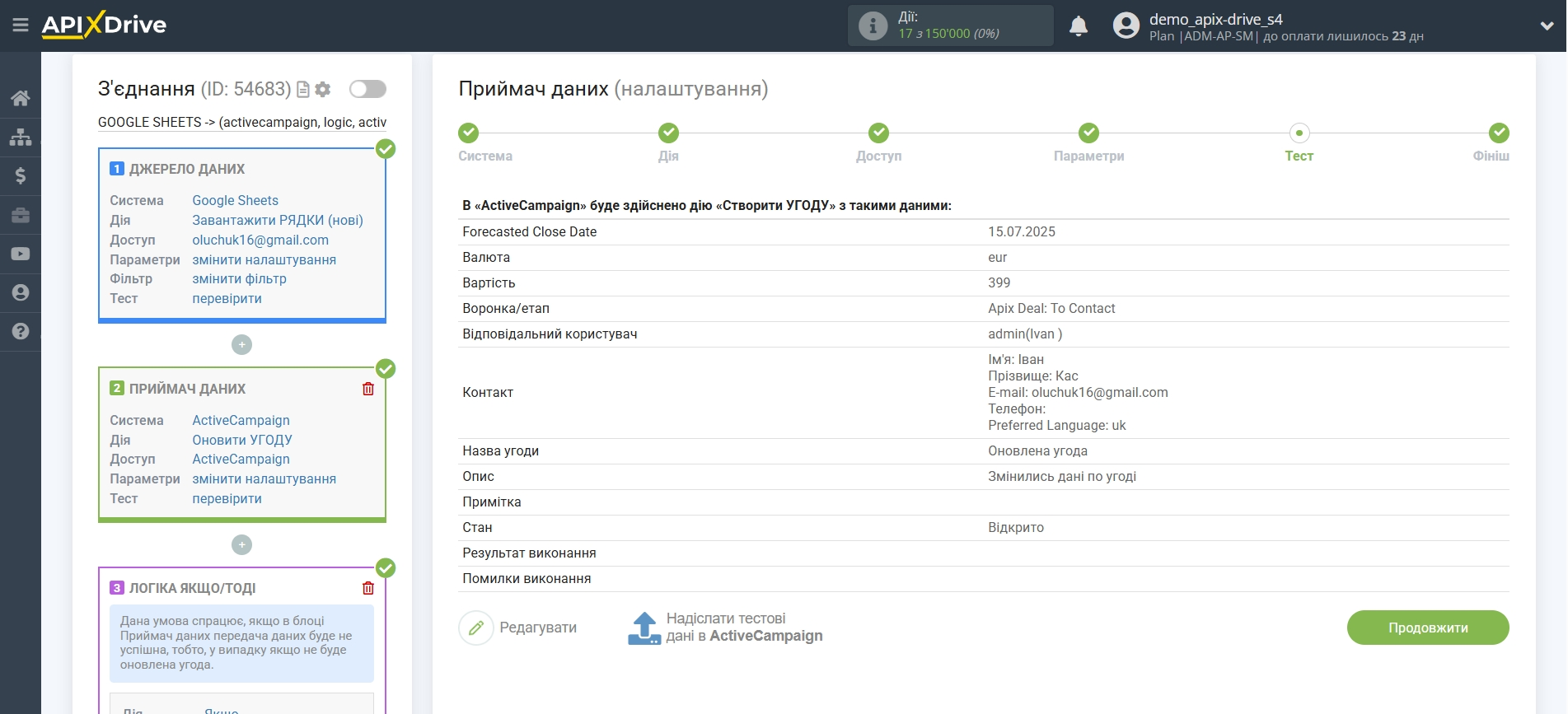This screenshot has width=1568, height=714.
Task: Click the Apix Deal: To Contact value
Action: pyautogui.click(x=1051, y=308)
